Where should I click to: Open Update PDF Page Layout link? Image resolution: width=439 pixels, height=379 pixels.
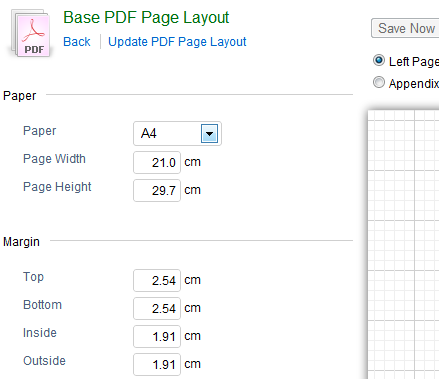coord(177,42)
